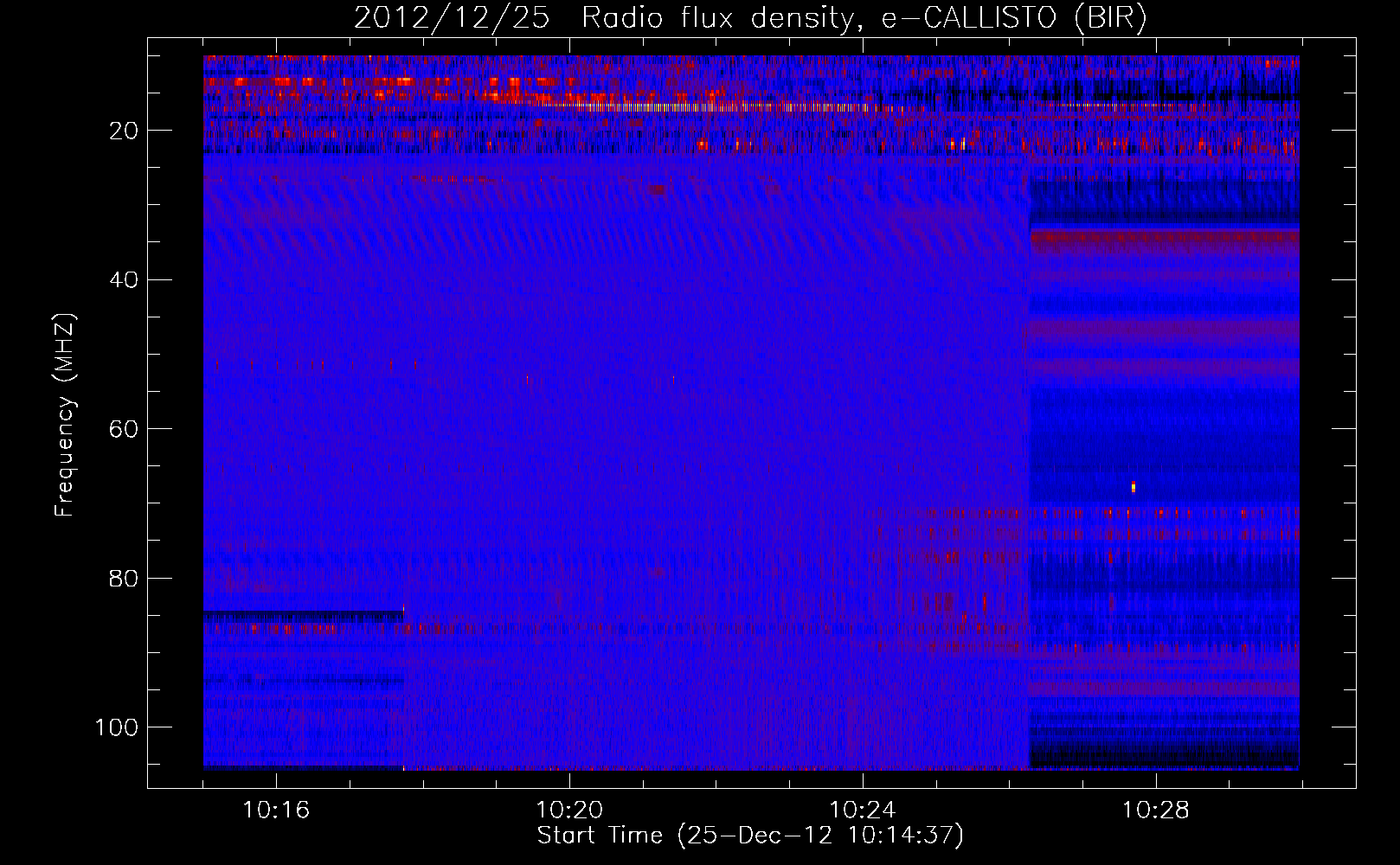This screenshot has width=1400, height=865.
Task: Click the 20 MHz frequency tick label
Action: 125,131
